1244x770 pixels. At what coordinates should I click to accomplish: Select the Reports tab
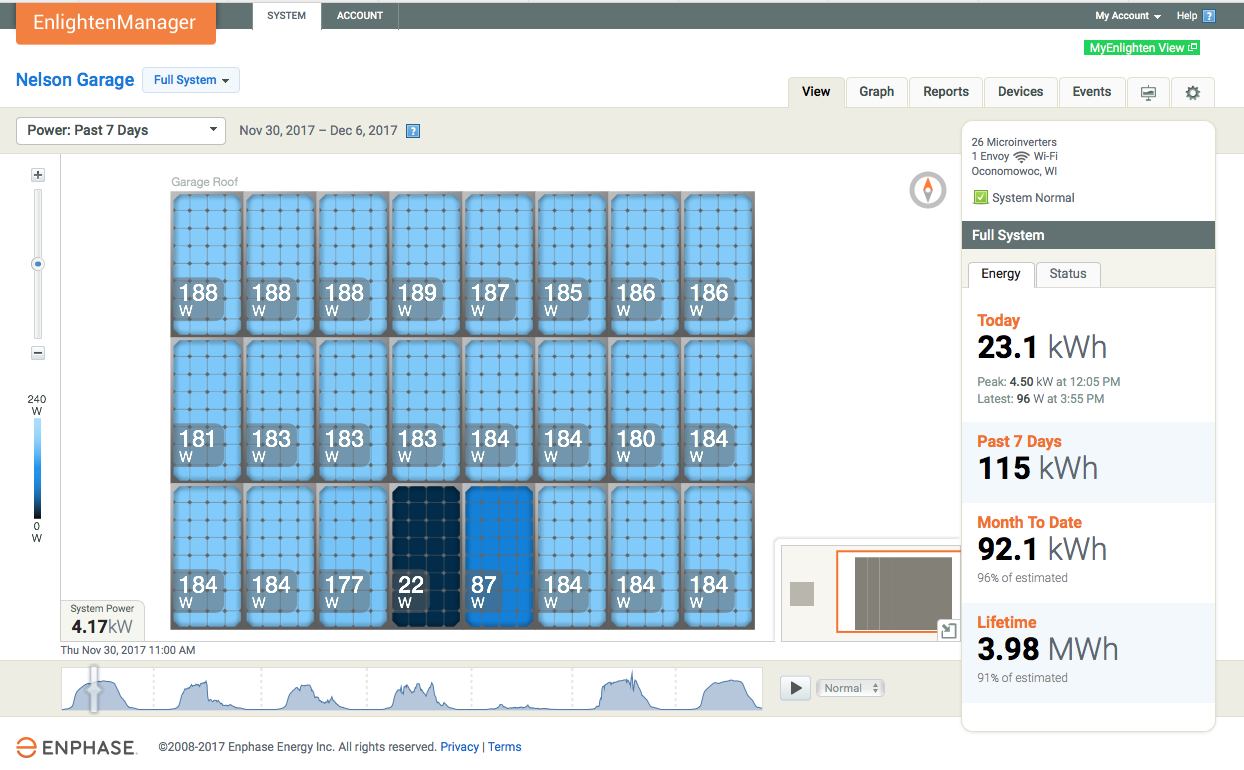946,92
